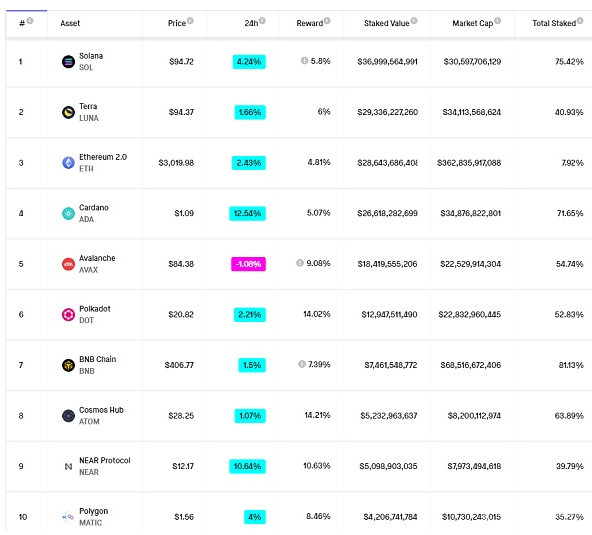Open the Avalanche asset page link

(x=97, y=258)
